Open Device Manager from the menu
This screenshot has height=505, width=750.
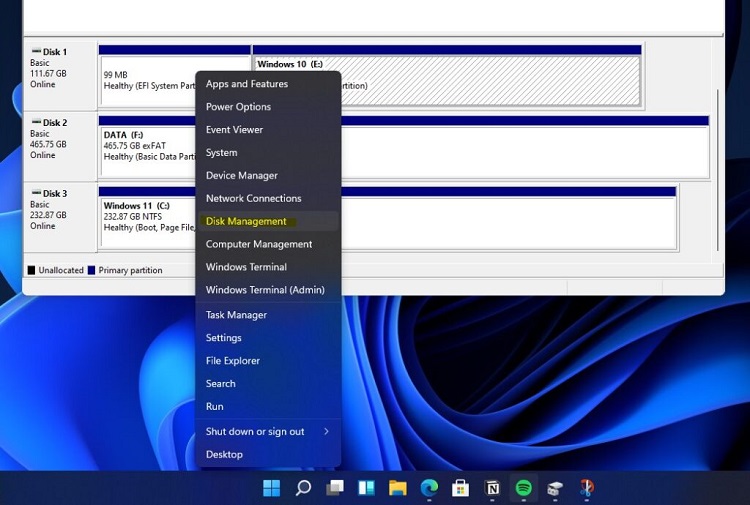coord(268,176)
